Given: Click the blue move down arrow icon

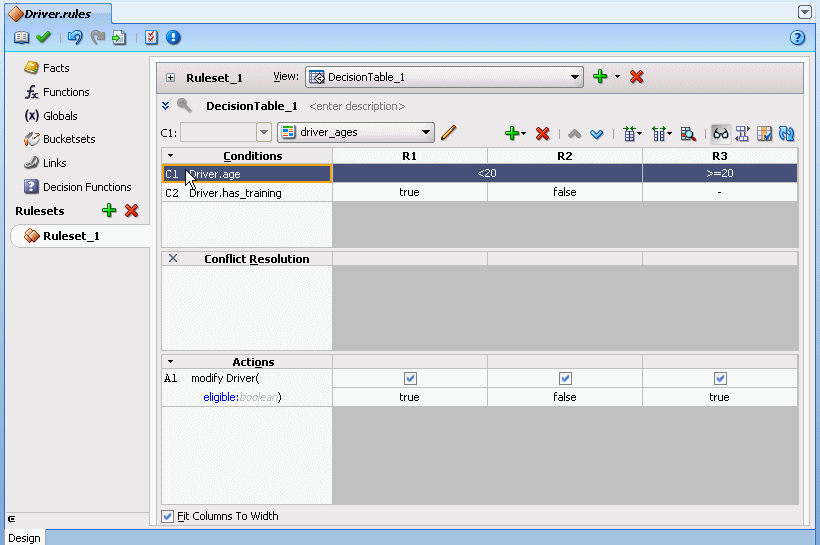Looking at the screenshot, I should (597, 134).
